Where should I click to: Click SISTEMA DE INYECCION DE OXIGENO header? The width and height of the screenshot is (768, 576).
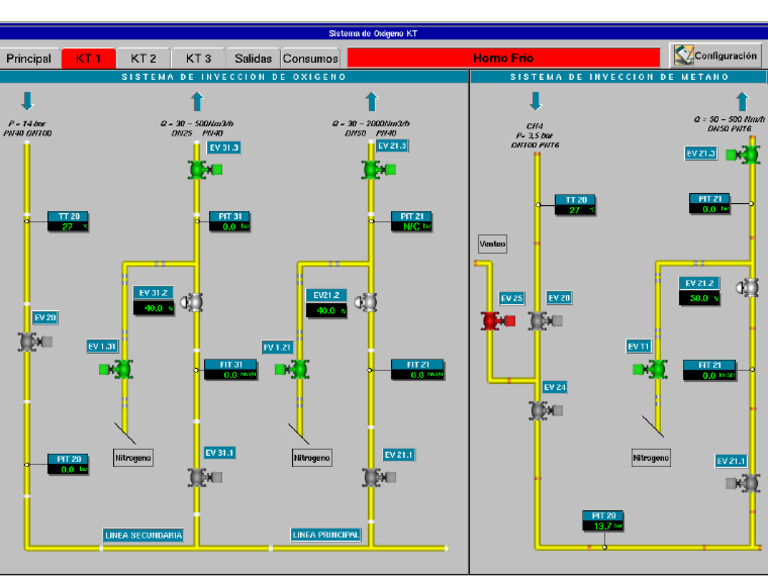click(x=234, y=77)
